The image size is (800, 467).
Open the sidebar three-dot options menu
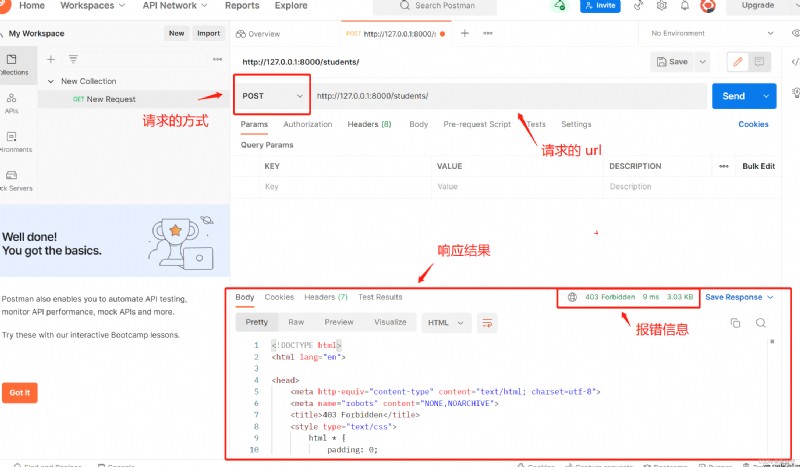[x=217, y=59]
